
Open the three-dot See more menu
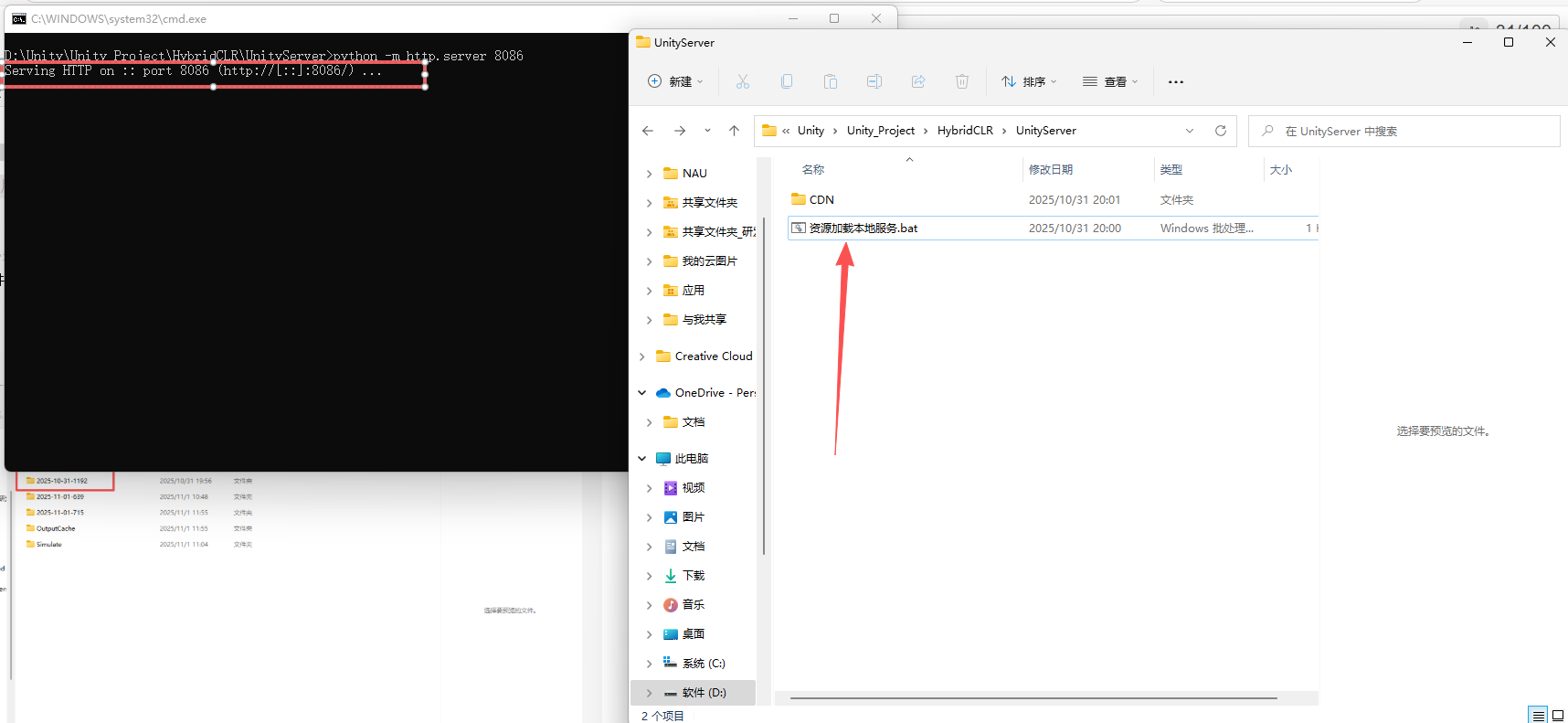click(x=1176, y=81)
